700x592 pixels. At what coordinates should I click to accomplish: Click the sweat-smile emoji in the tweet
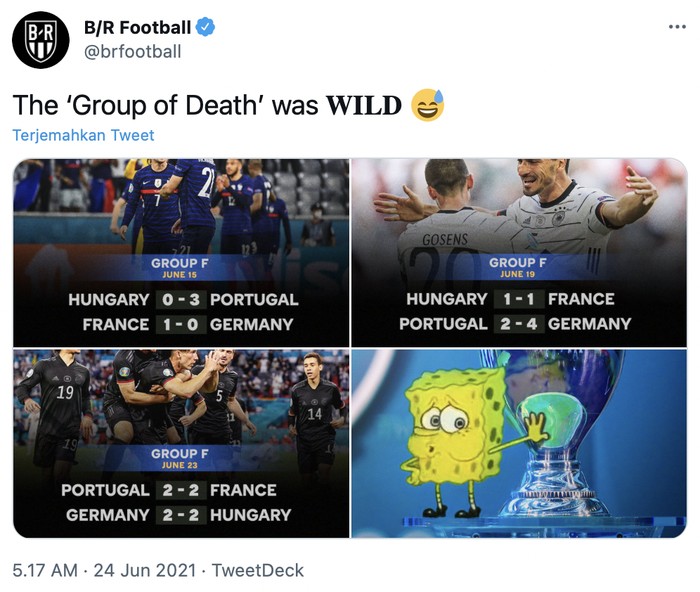pos(428,103)
